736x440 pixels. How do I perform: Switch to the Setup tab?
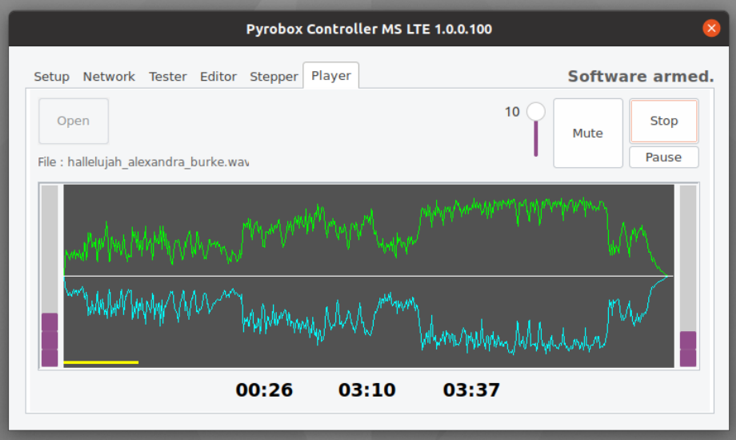coord(52,76)
